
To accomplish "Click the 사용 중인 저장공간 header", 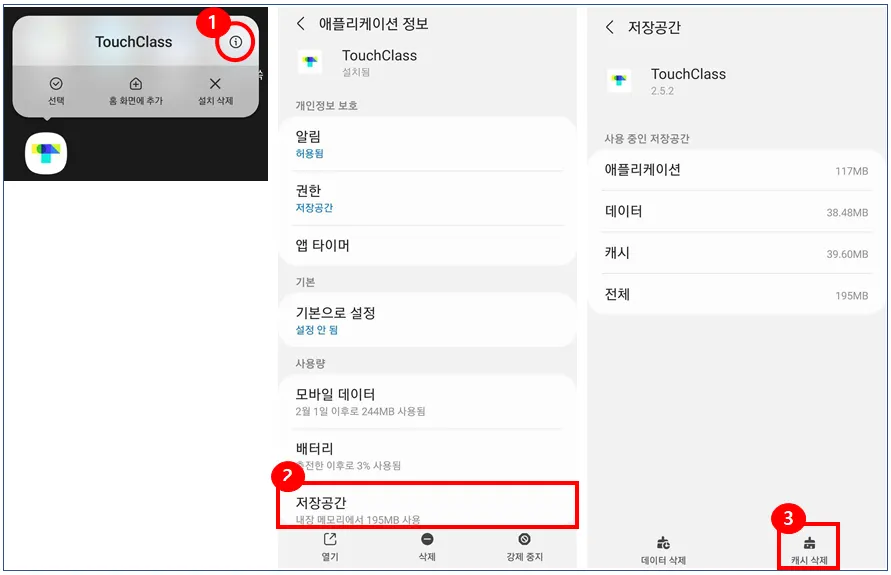I will click(x=647, y=139).
